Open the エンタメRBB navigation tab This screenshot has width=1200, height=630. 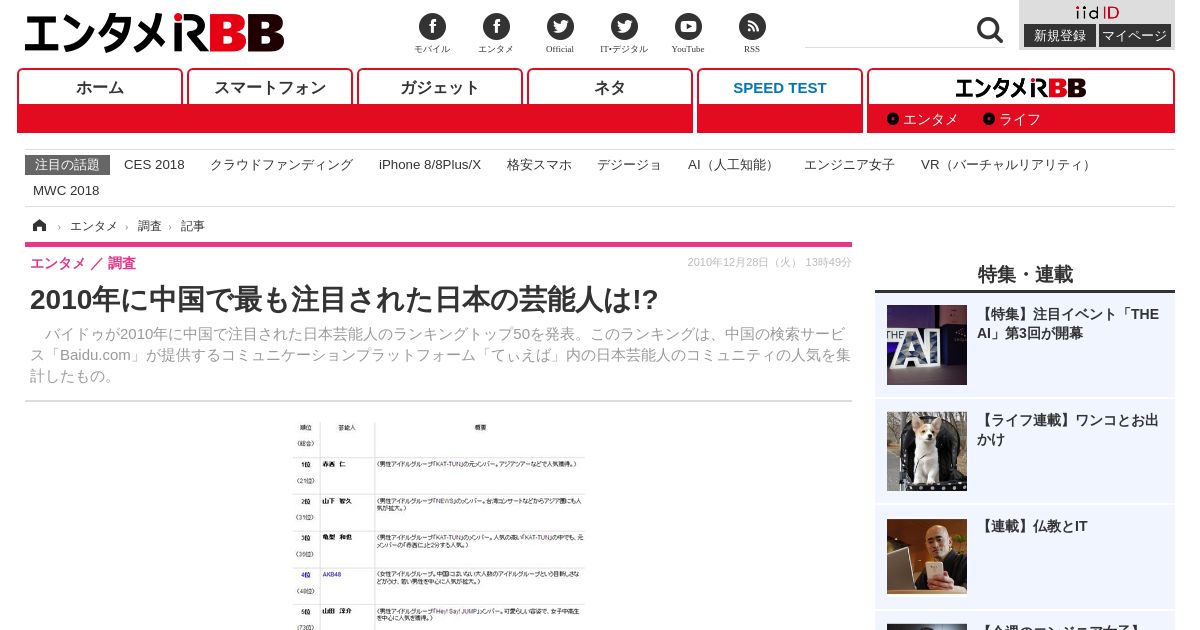click(1021, 87)
